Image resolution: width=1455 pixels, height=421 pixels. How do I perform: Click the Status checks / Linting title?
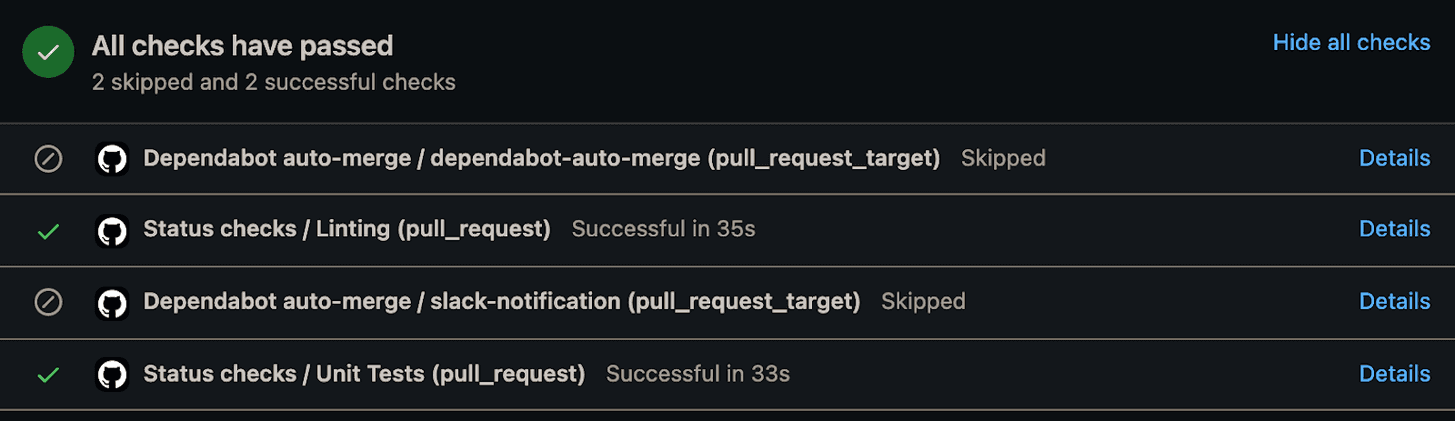coord(347,229)
